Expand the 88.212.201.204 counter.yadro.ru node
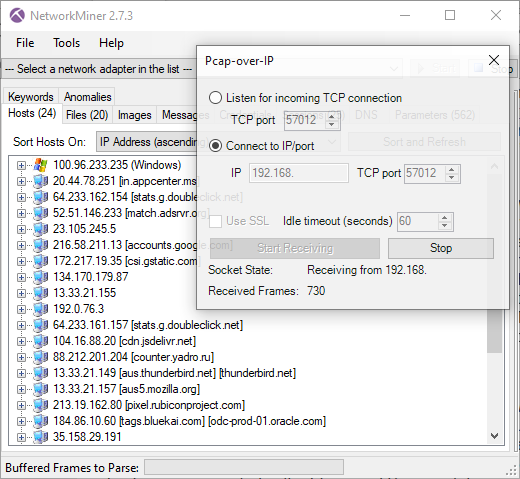This screenshot has width=520, height=479. point(21,357)
